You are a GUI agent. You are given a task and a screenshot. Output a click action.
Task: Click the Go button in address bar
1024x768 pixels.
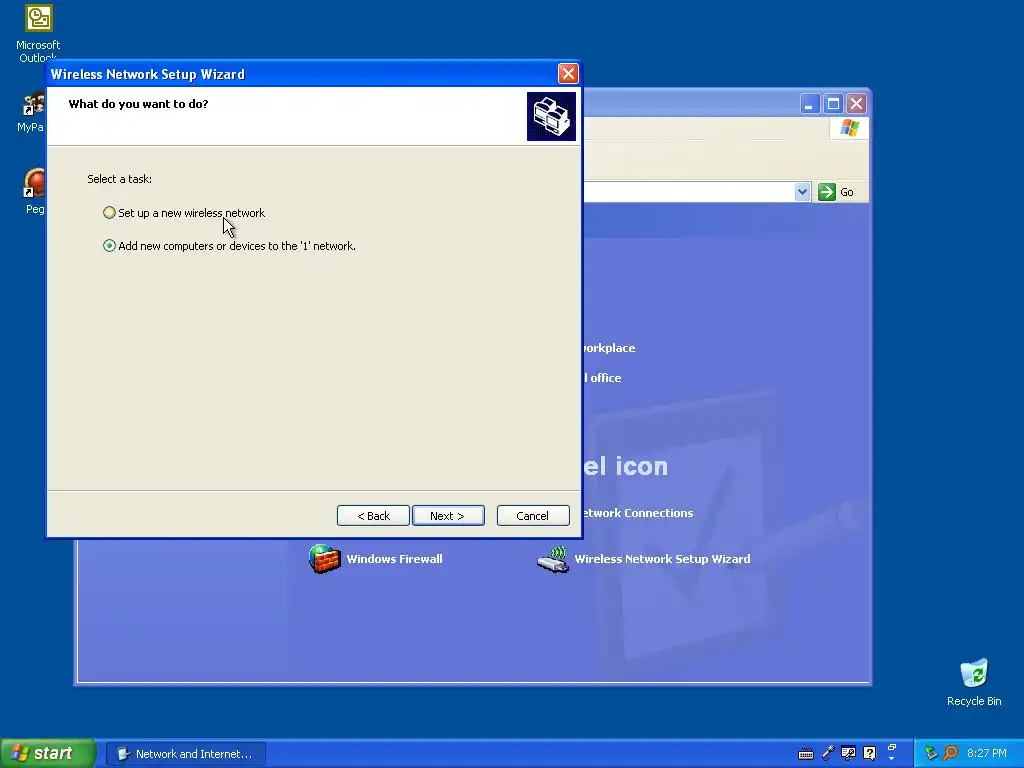[837, 192]
